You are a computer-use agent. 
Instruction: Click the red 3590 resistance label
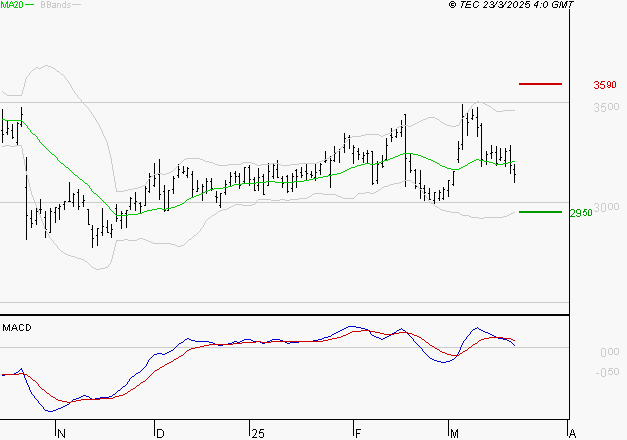[x=605, y=85]
